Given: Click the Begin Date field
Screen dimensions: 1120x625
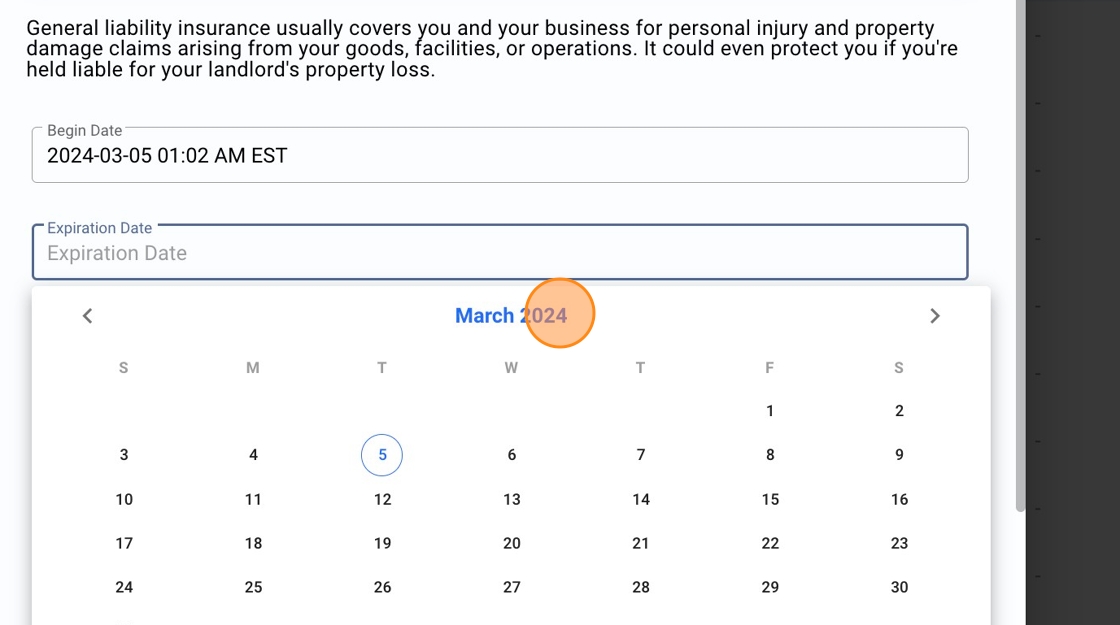Looking at the screenshot, I should pyautogui.click(x=500, y=155).
